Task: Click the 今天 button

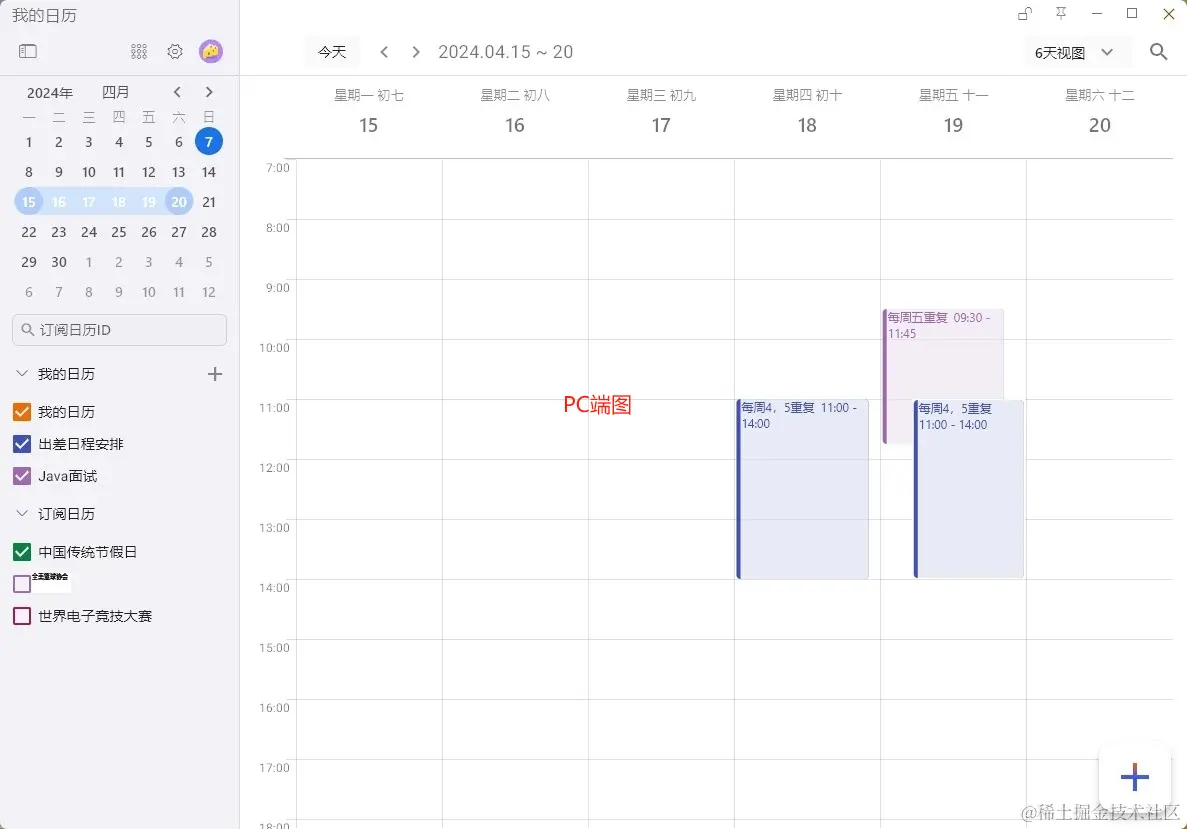Action: 332,51
